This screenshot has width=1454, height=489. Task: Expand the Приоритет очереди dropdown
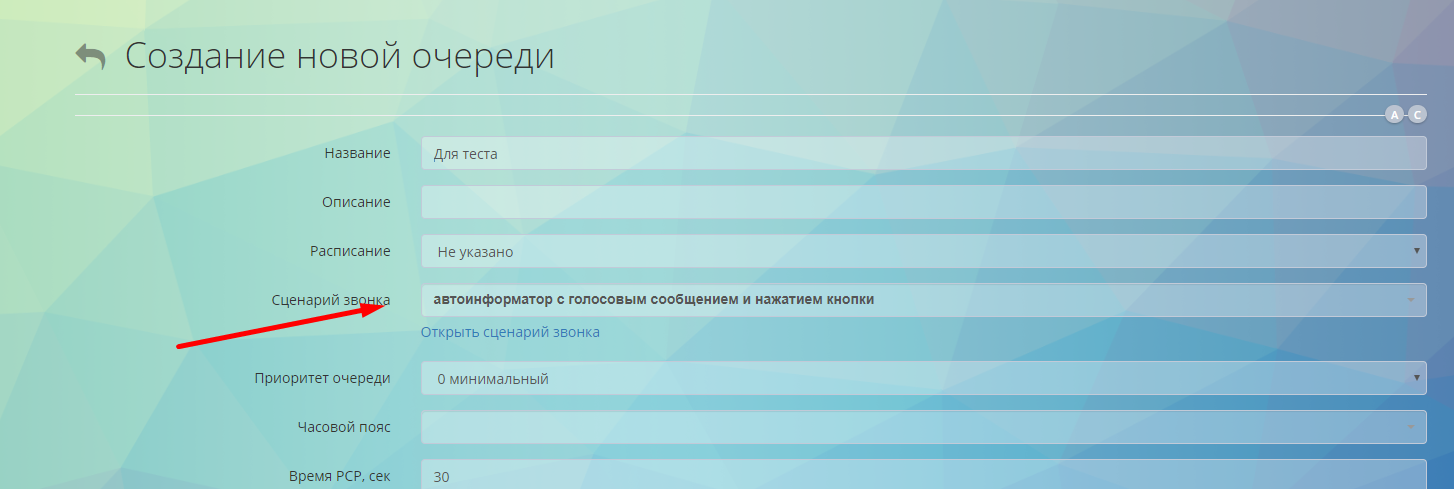[924, 378]
